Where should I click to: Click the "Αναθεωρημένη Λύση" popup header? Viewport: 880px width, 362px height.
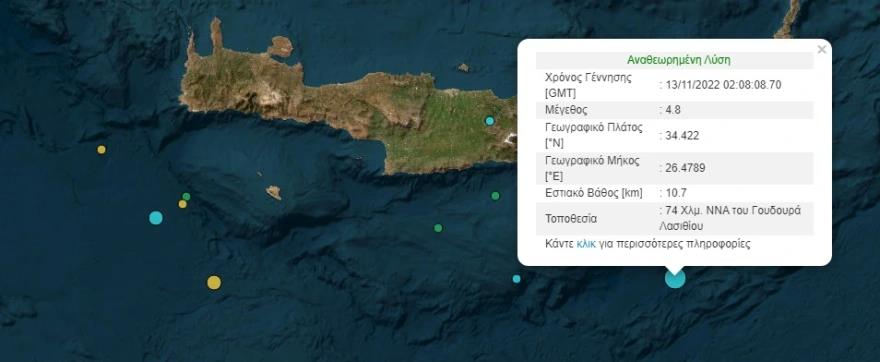point(679,60)
